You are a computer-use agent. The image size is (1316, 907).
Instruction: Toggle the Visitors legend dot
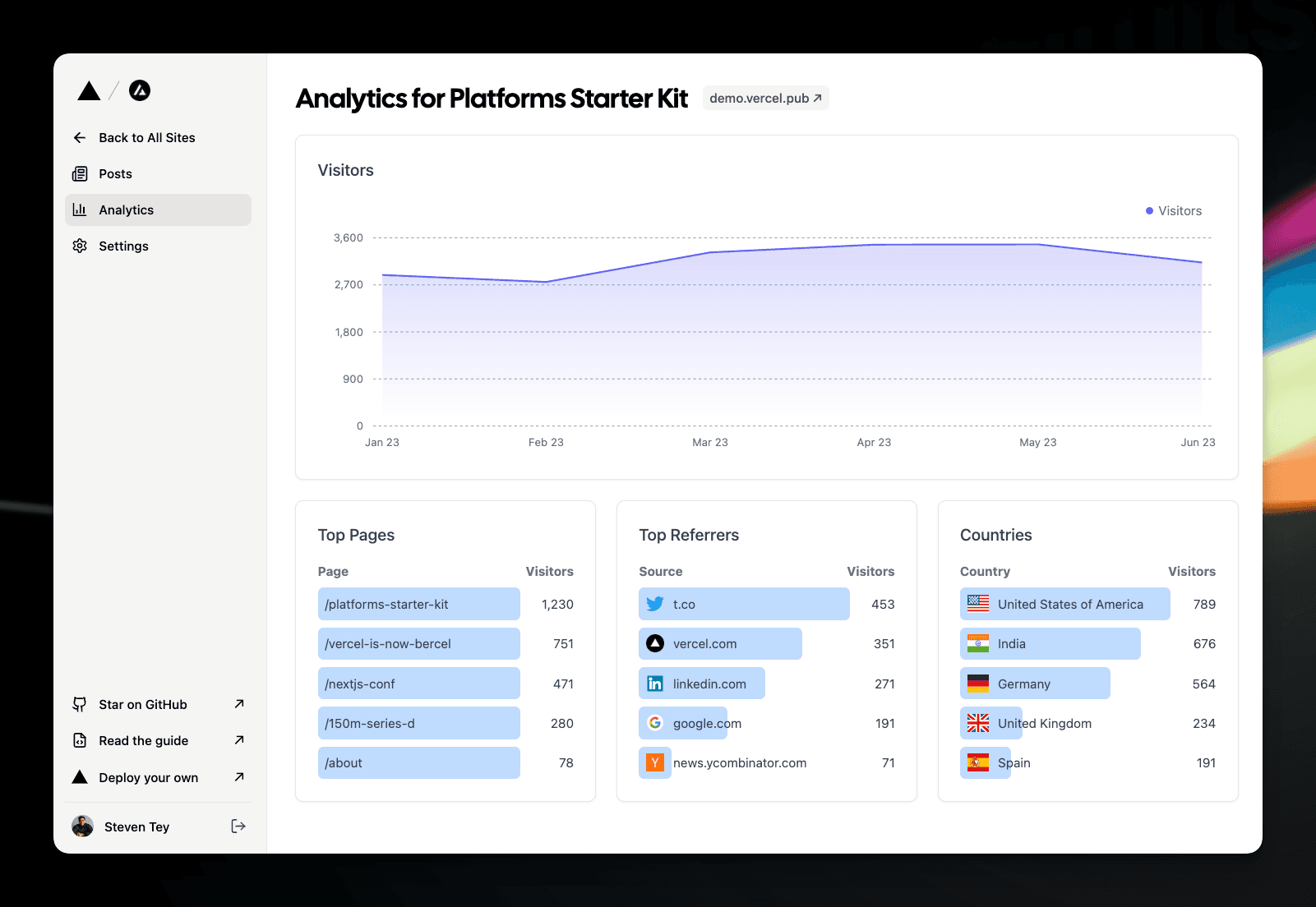[x=1149, y=211]
